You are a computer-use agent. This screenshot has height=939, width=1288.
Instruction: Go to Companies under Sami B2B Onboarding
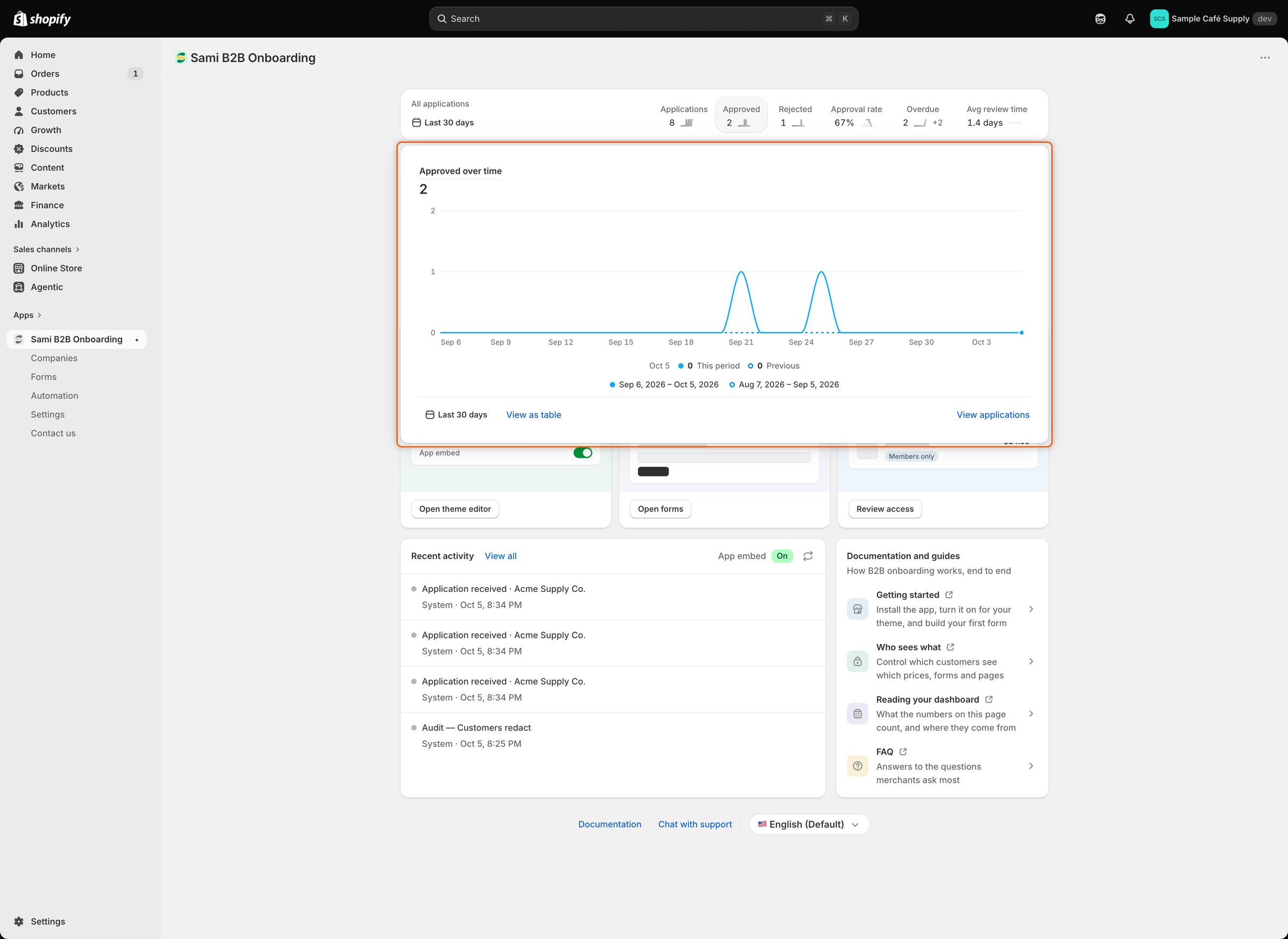click(x=54, y=358)
